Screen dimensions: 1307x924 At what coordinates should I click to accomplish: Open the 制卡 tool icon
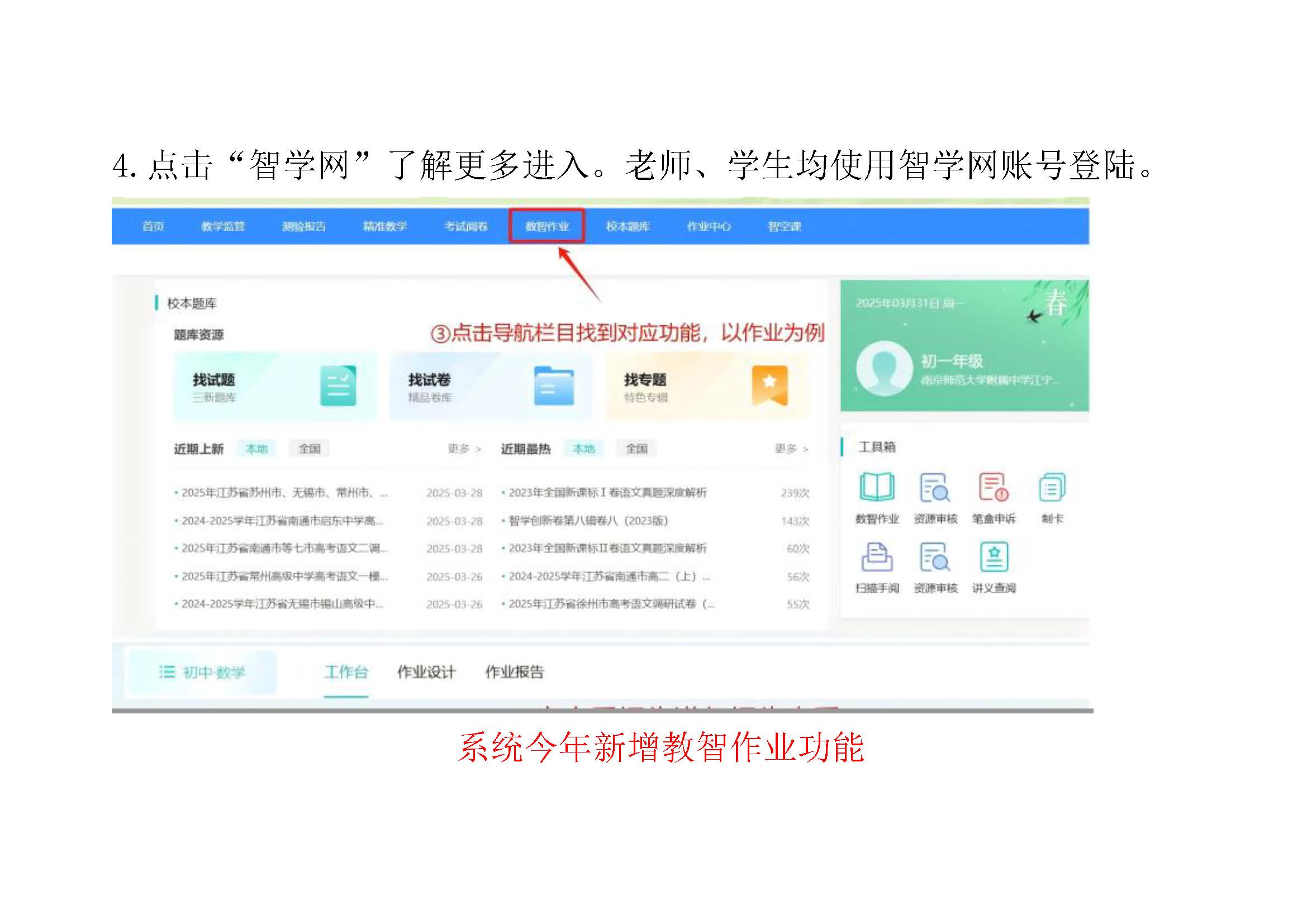point(1052,487)
